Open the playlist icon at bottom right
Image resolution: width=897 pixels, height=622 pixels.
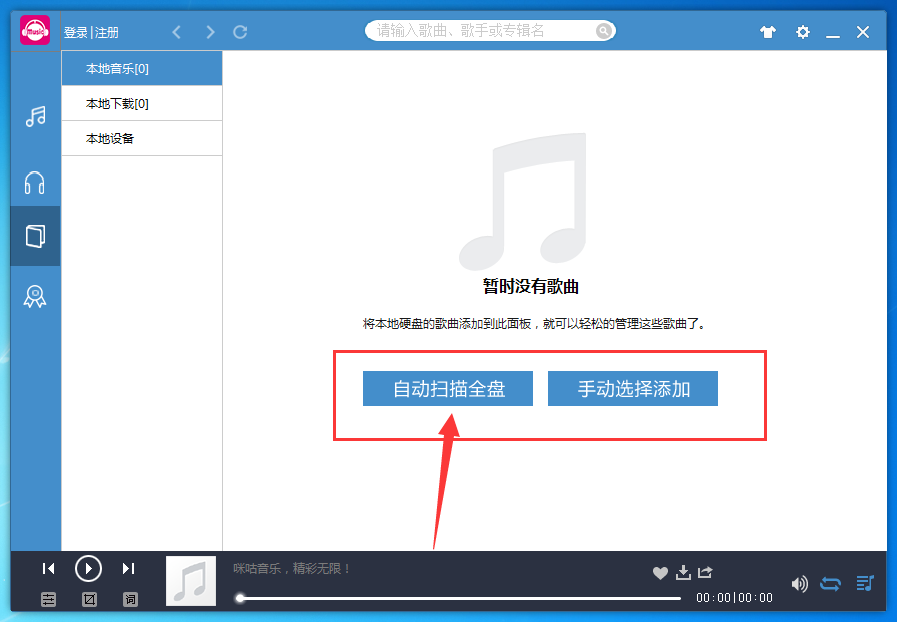(864, 584)
